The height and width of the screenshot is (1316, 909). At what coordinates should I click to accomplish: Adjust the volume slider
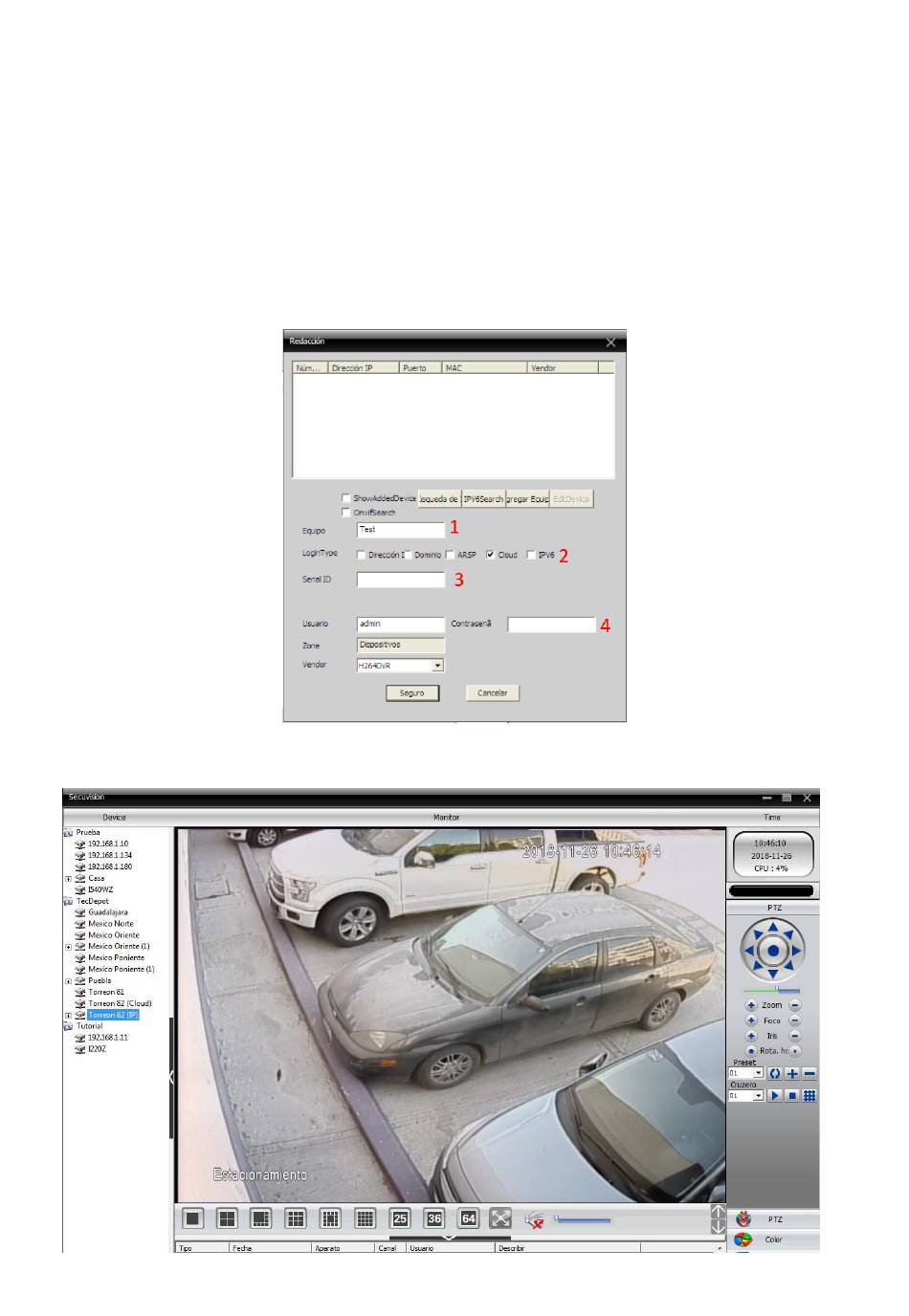point(583,1219)
